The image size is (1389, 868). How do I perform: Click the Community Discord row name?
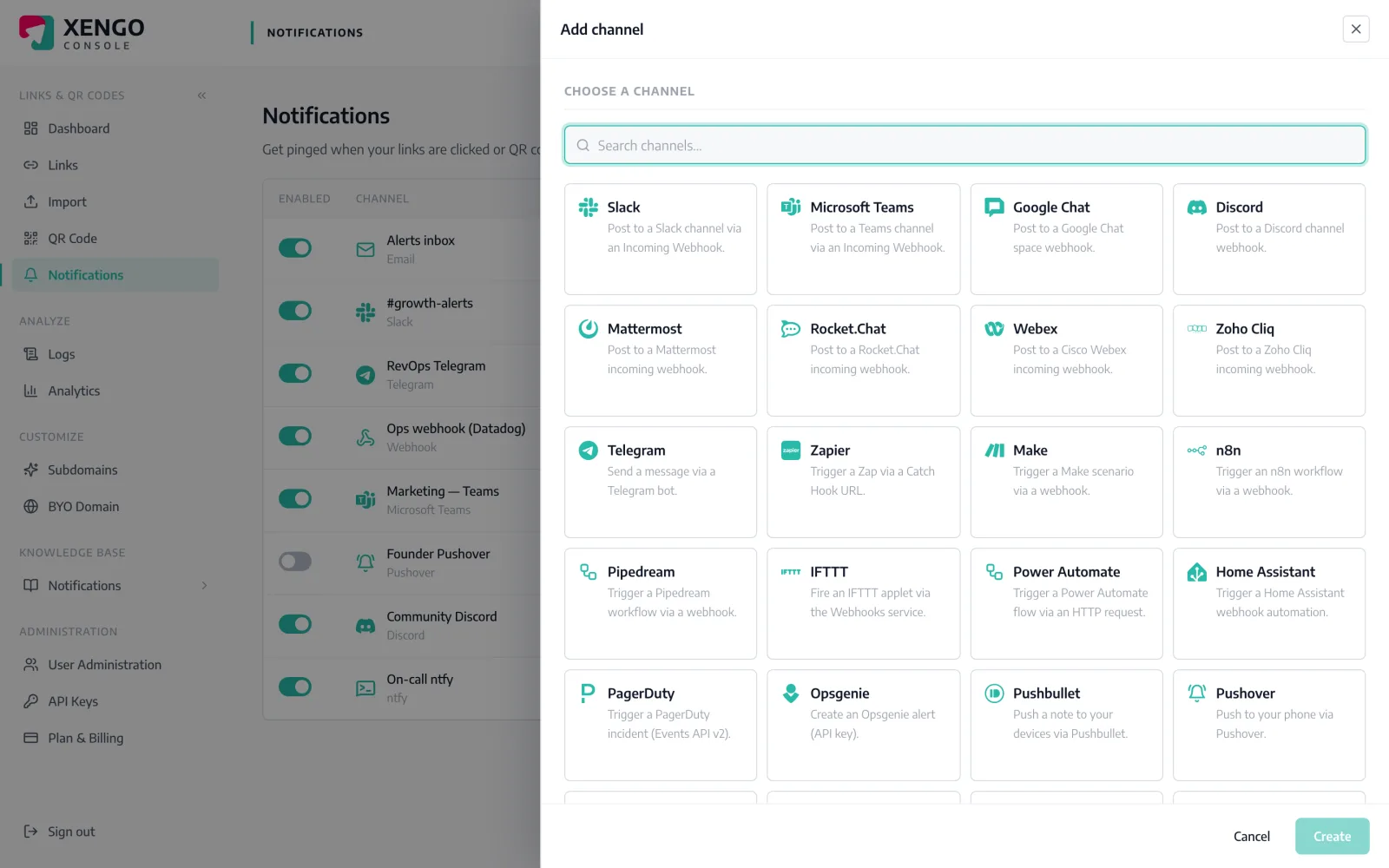click(x=442, y=616)
